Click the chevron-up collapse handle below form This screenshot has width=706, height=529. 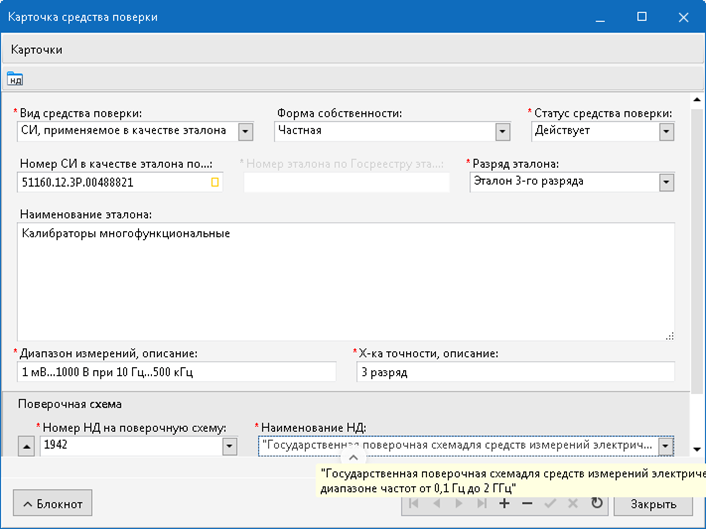point(353,457)
